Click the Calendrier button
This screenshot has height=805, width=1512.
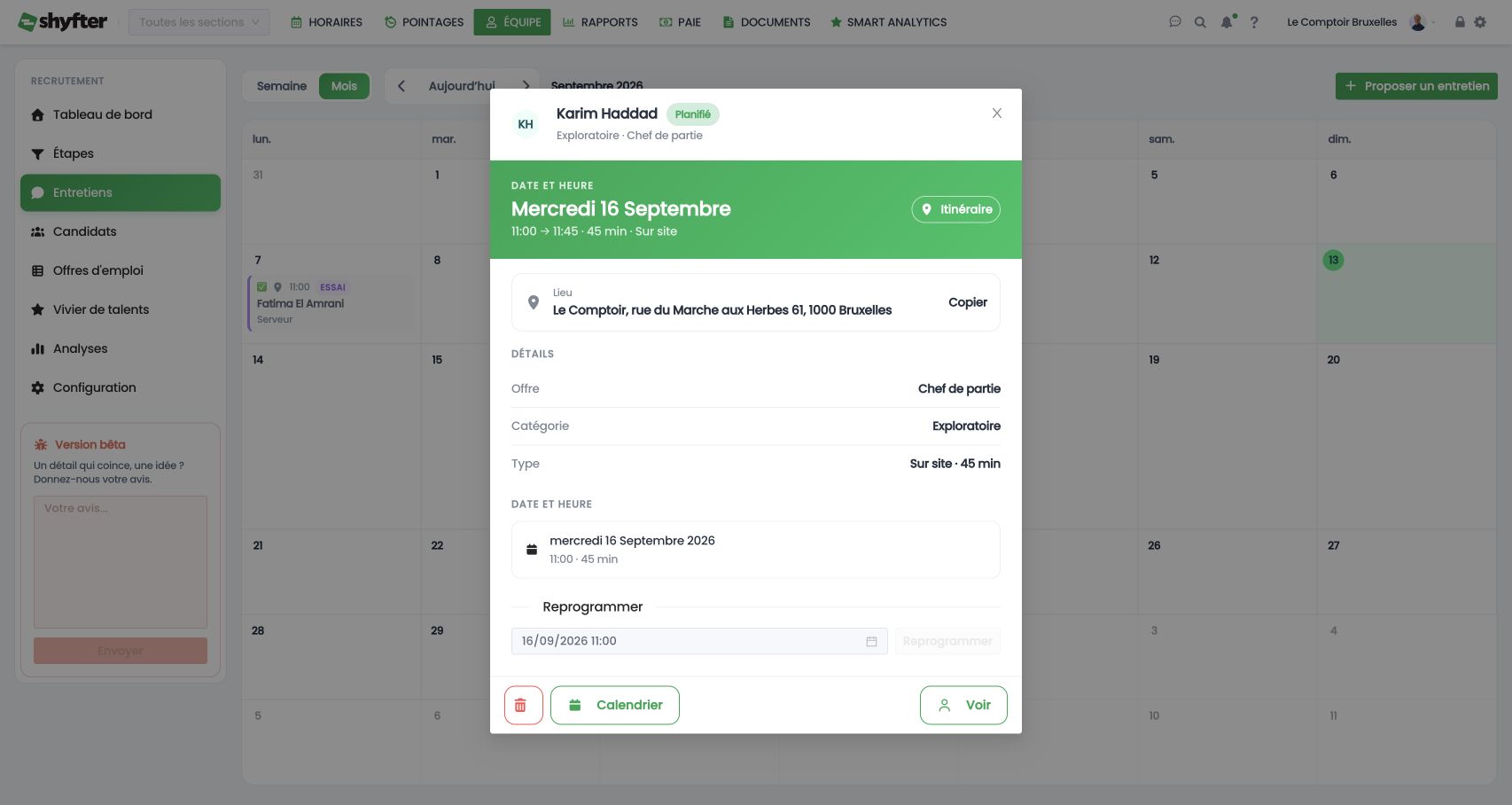pyautogui.click(x=615, y=705)
